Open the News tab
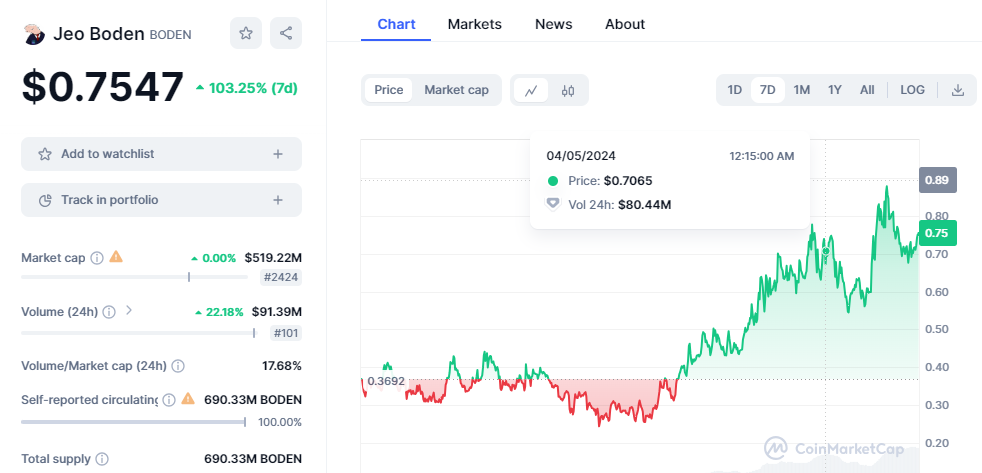Screen dimensions: 982x473 click(554, 24)
